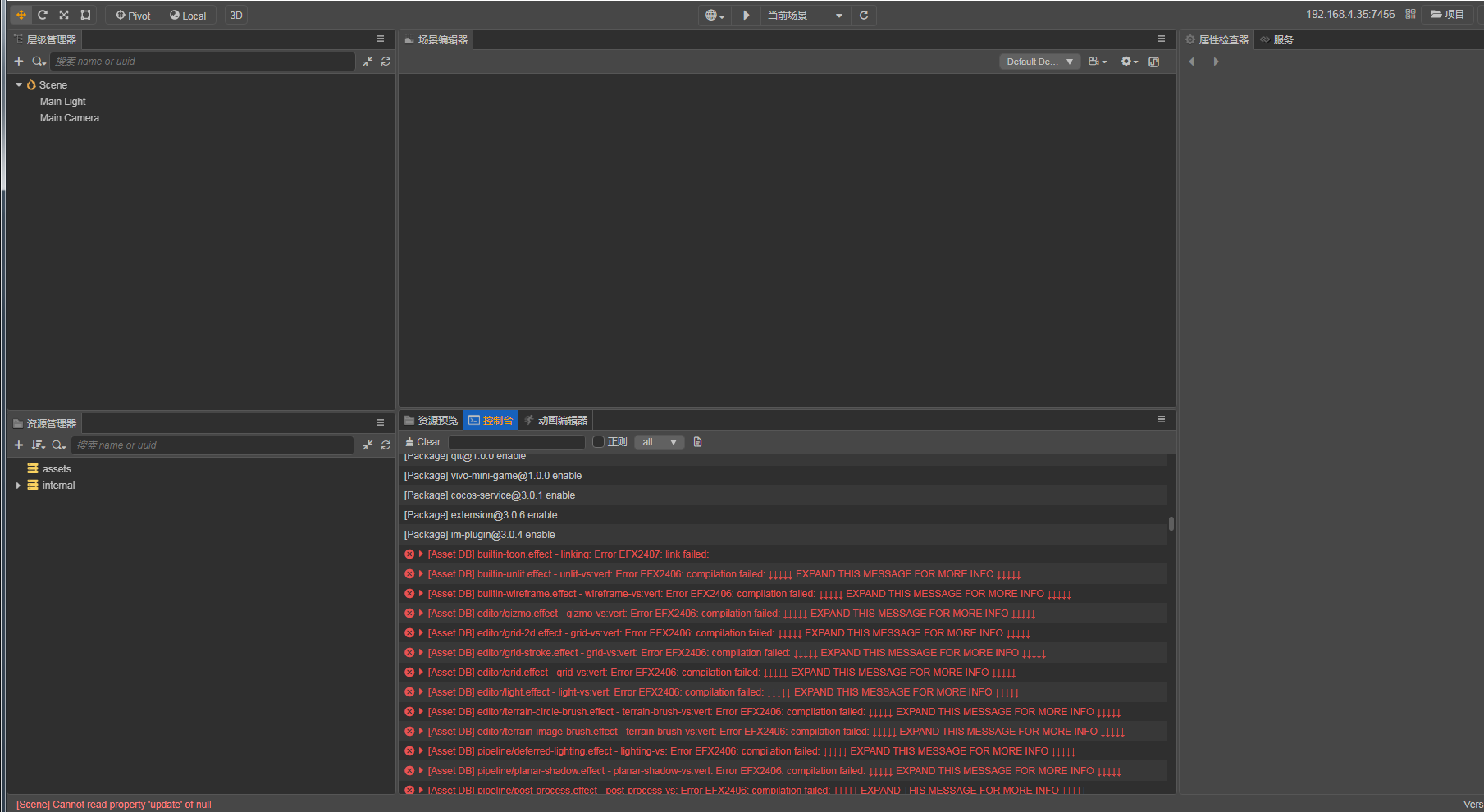
Task: Open the scene gear settings dropdown
Action: [x=1130, y=62]
